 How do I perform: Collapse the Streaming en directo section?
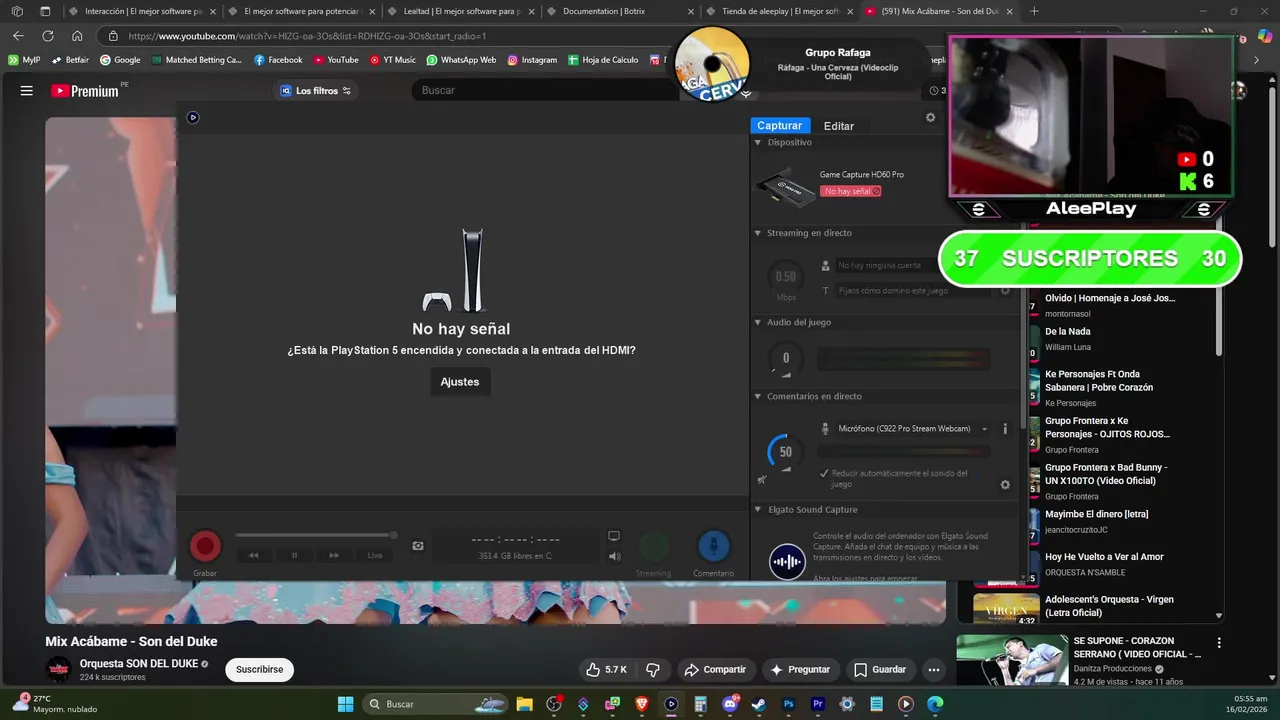[758, 233]
